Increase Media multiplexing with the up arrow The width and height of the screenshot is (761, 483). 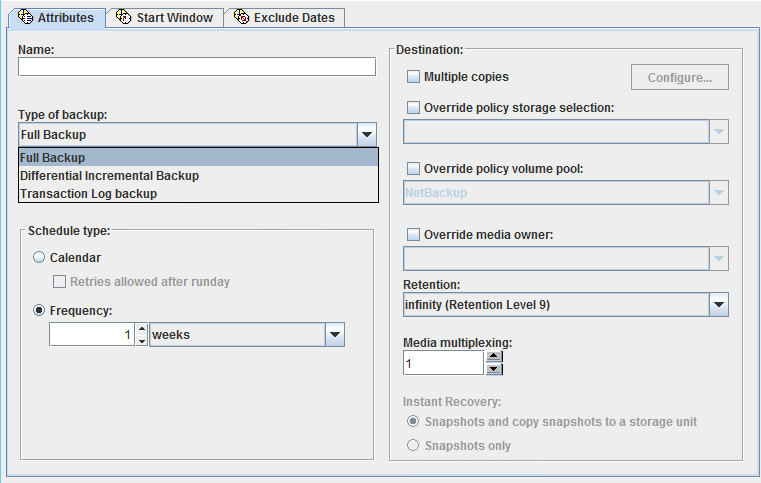point(494,357)
